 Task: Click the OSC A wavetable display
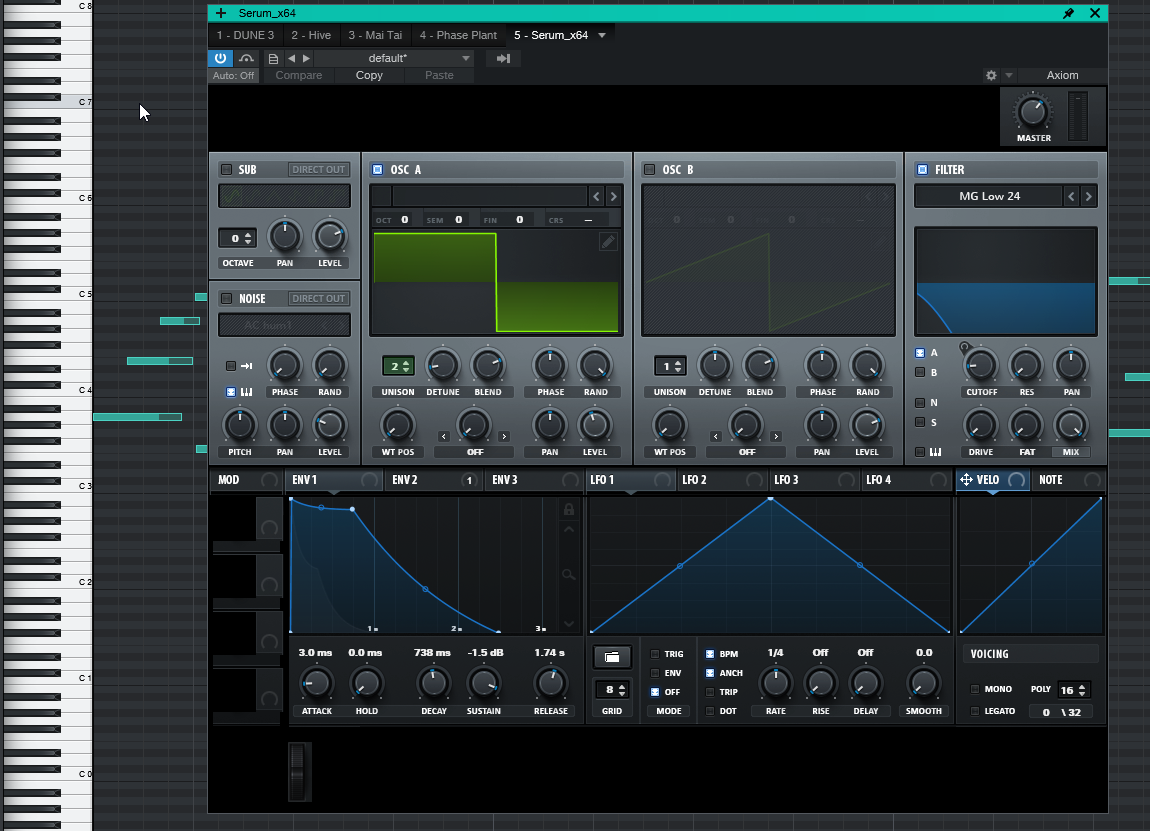coord(497,282)
